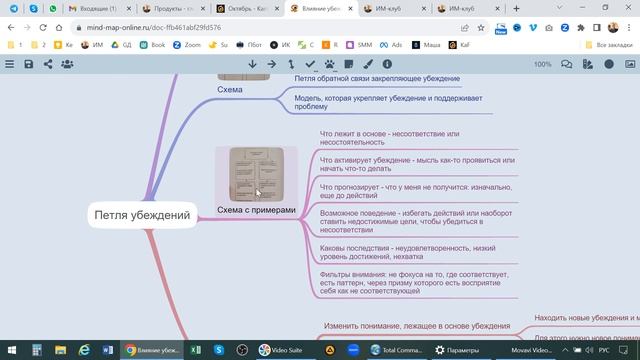The image size is (640, 360).
Task: Select the Схема с примерами node label
Action: (256, 210)
